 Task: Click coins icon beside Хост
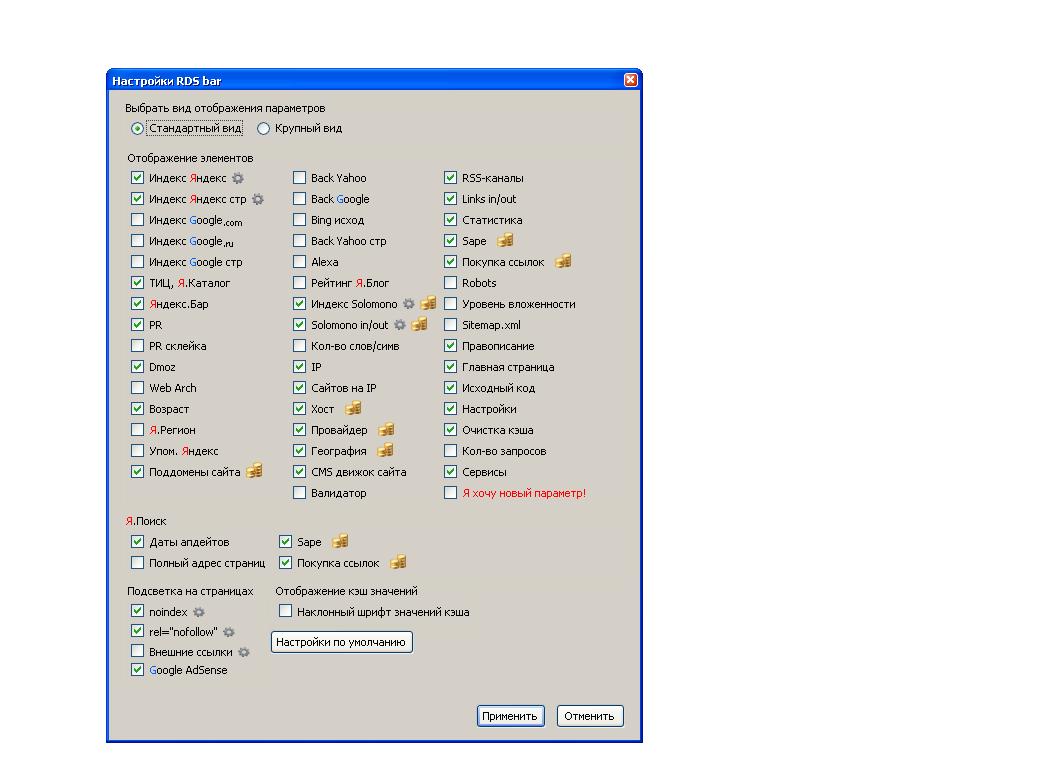(x=353, y=408)
